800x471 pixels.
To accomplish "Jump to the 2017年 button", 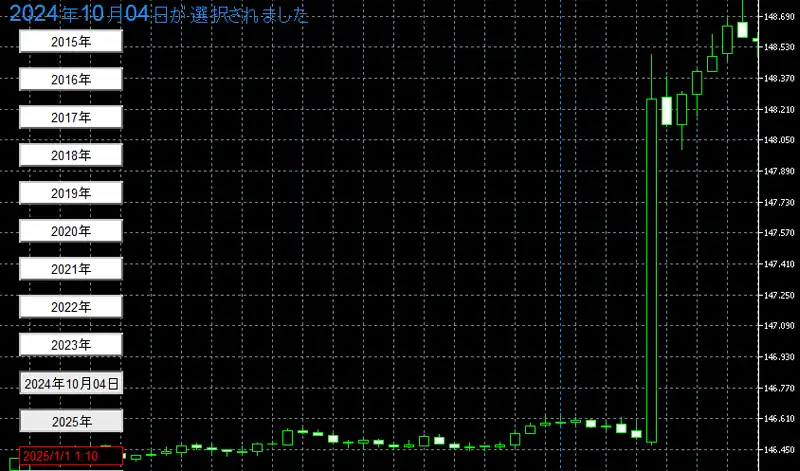I will tap(71, 117).
